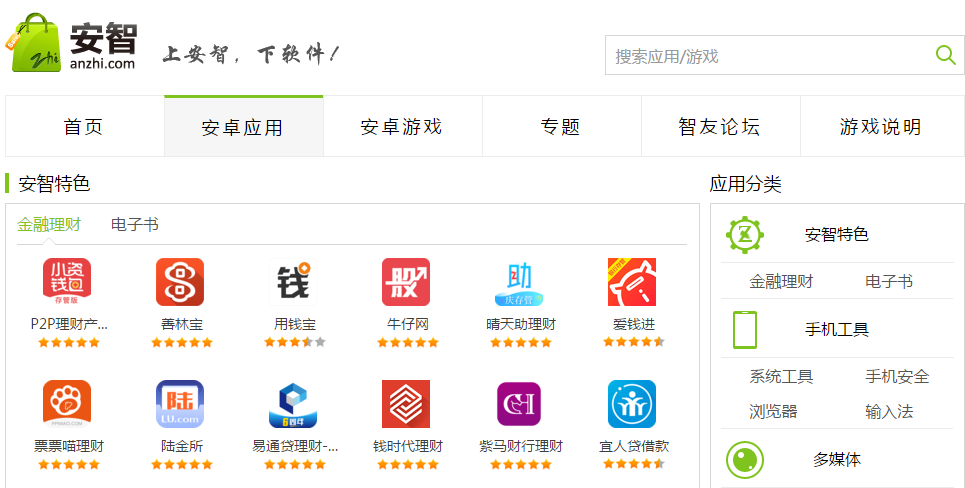Open the 紫马财行理财 app icon
The width and height of the screenshot is (965, 488).
[x=519, y=404]
